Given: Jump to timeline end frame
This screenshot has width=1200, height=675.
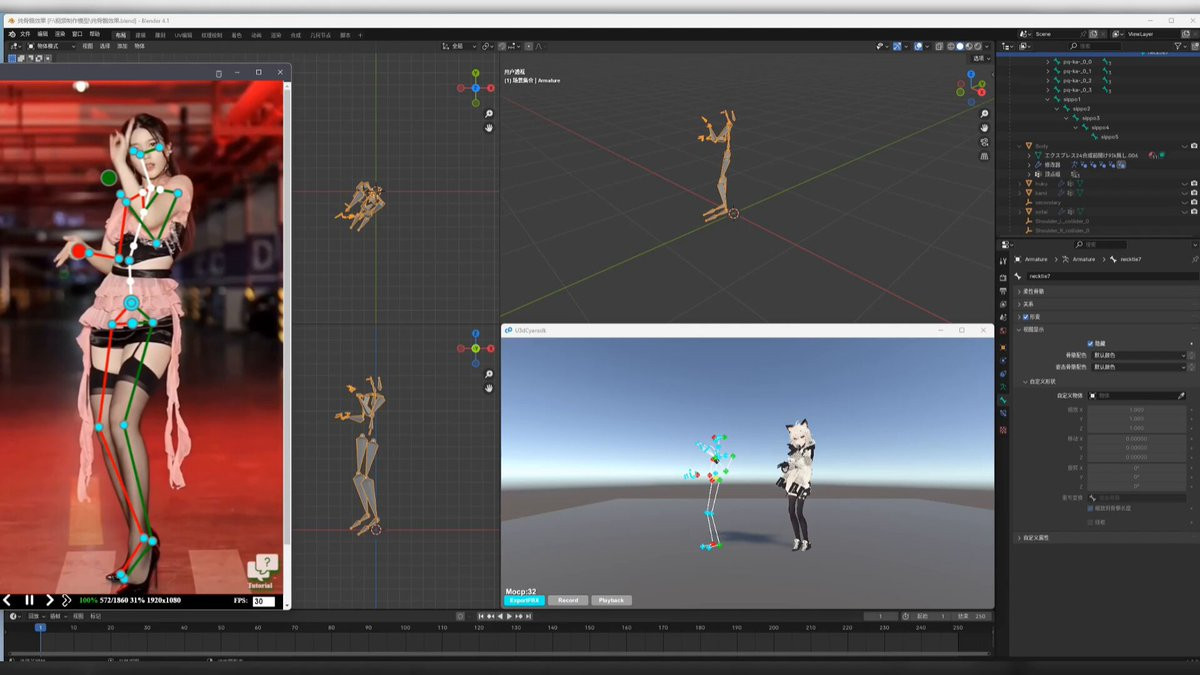Looking at the screenshot, I should point(528,616).
